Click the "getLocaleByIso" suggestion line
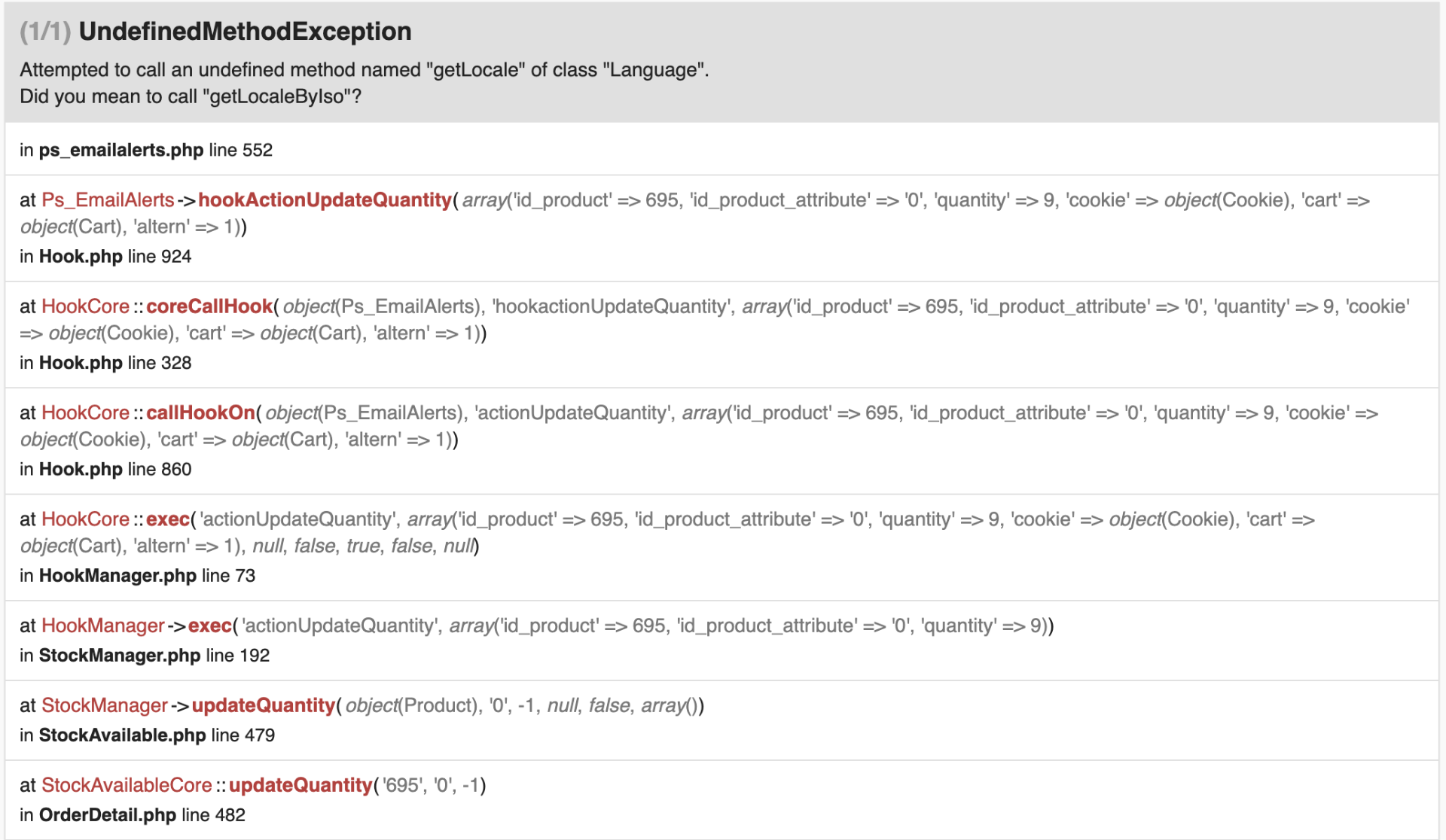This screenshot has height=840, width=1446. click(x=190, y=96)
